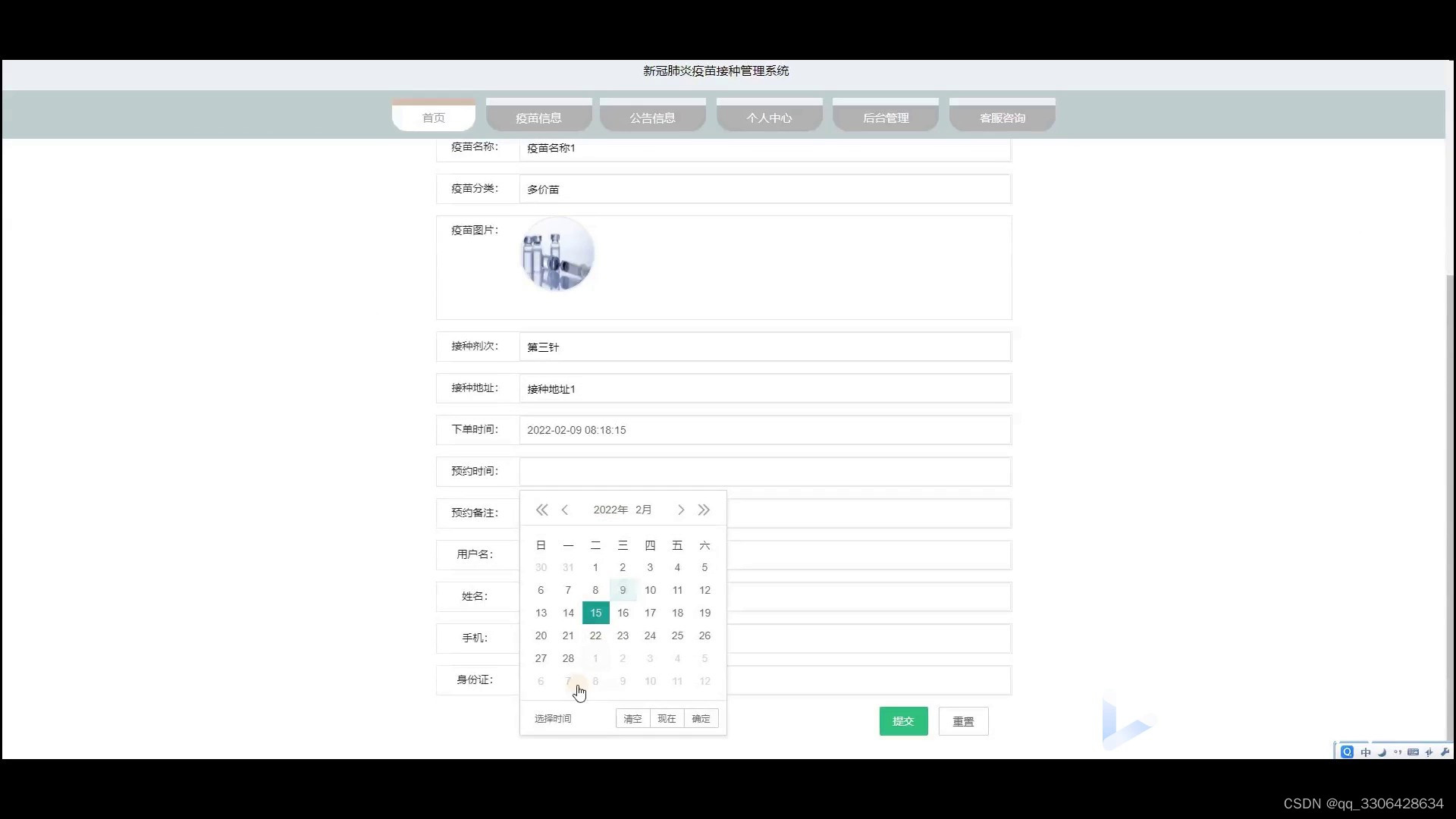The width and height of the screenshot is (1456, 819).
Task: Advance to next month in calendar
Action: point(681,510)
